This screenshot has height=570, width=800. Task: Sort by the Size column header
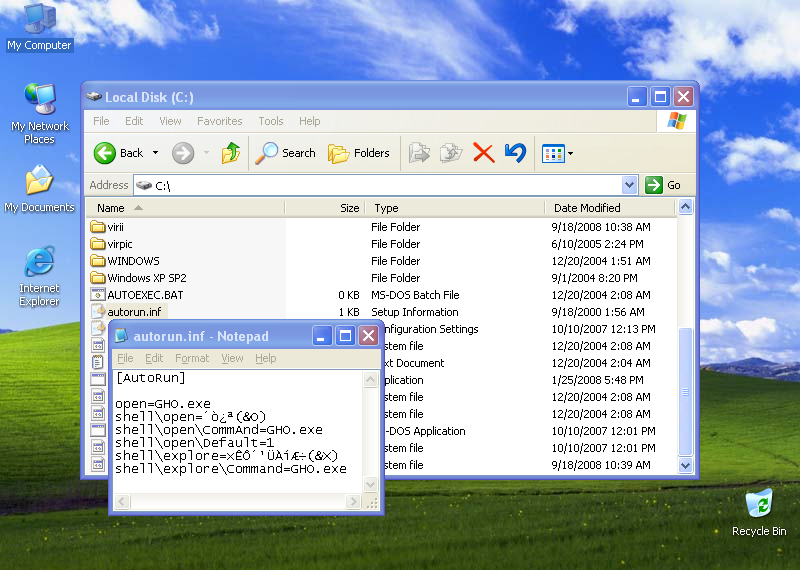[325, 208]
